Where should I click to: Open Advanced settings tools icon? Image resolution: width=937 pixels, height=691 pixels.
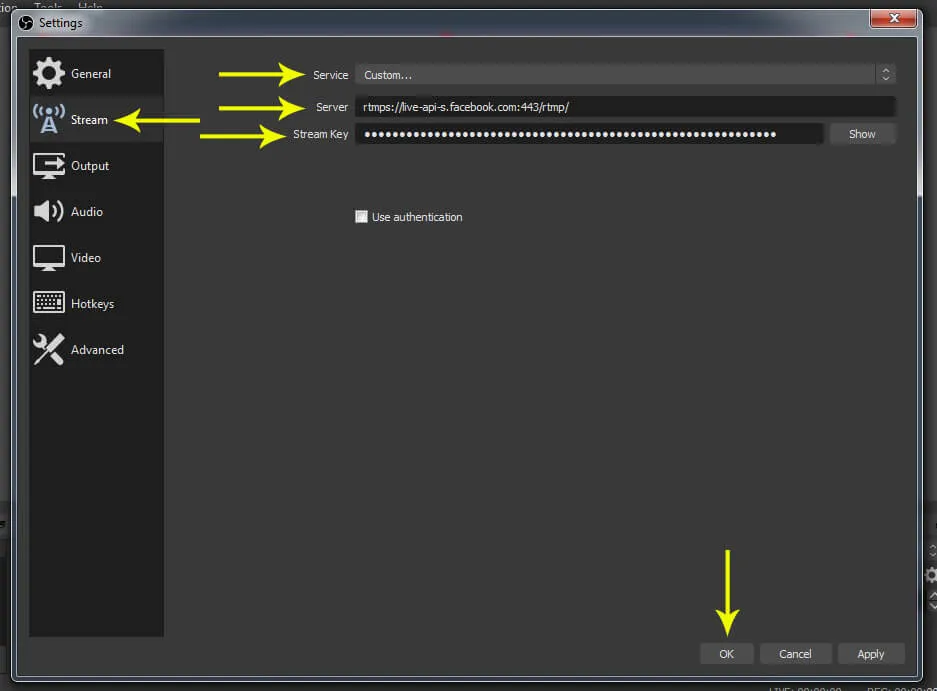[x=49, y=350]
